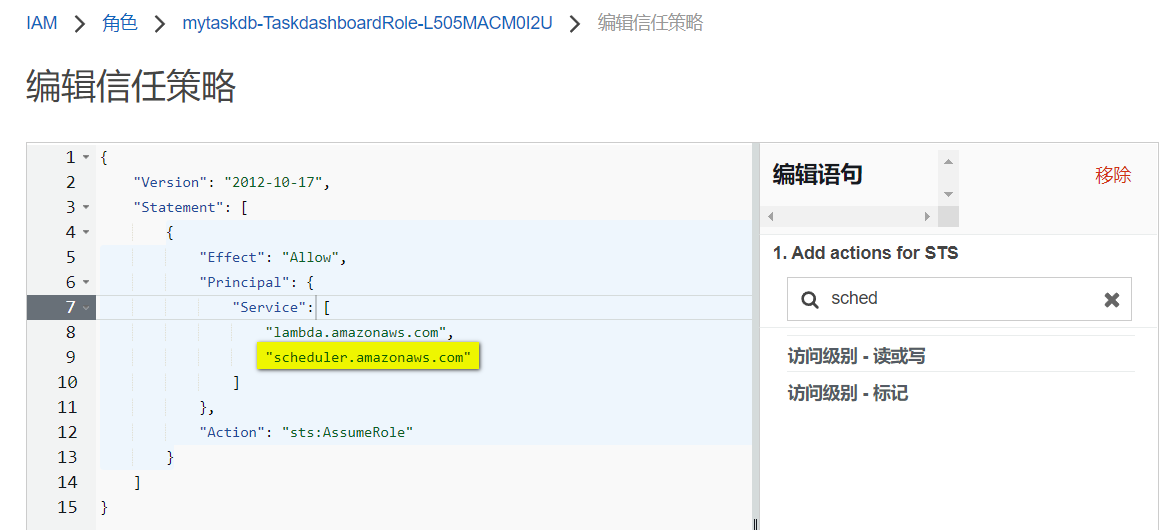Expand 访问级别 - 标记 section

pyautogui.click(x=848, y=393)
